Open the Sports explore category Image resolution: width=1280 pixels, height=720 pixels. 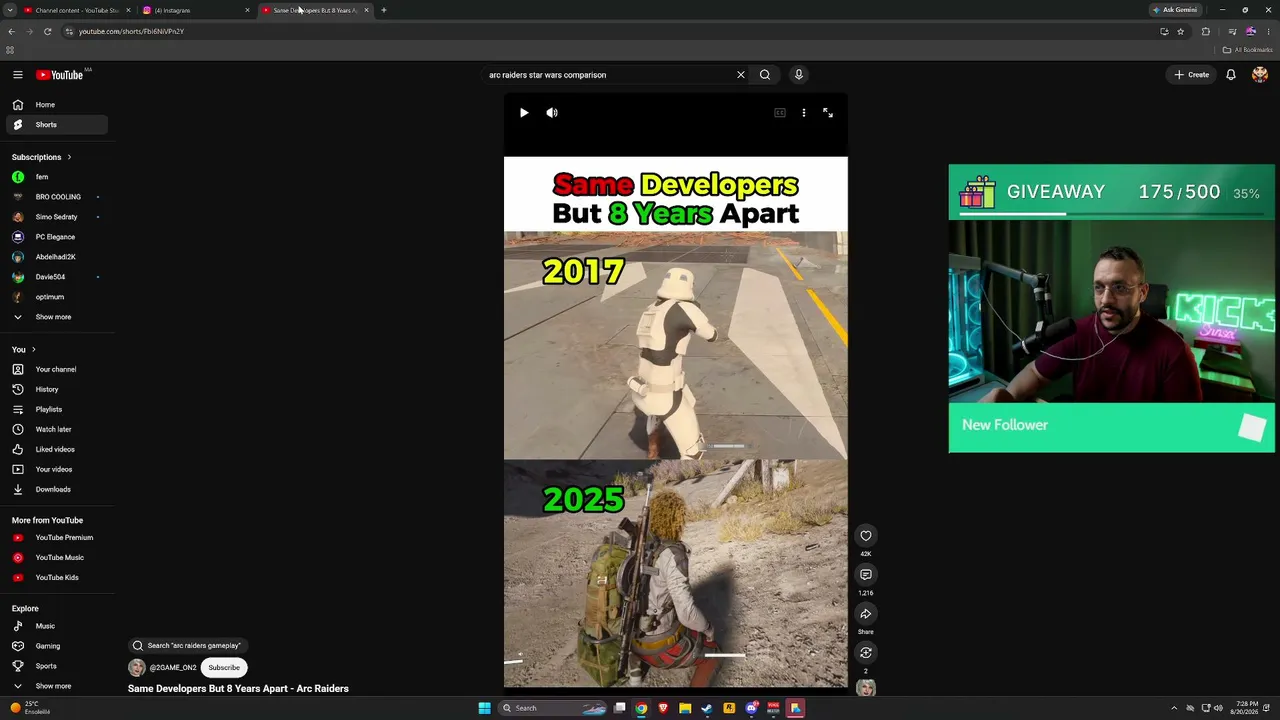(57, 667)
